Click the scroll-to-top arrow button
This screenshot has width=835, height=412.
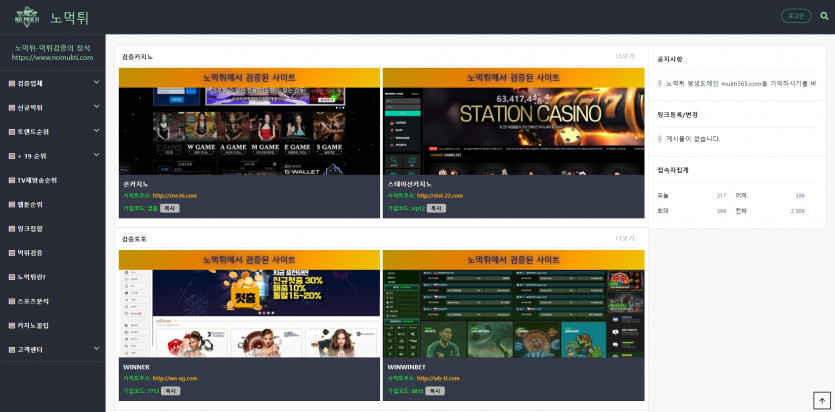tap(821, 400)
